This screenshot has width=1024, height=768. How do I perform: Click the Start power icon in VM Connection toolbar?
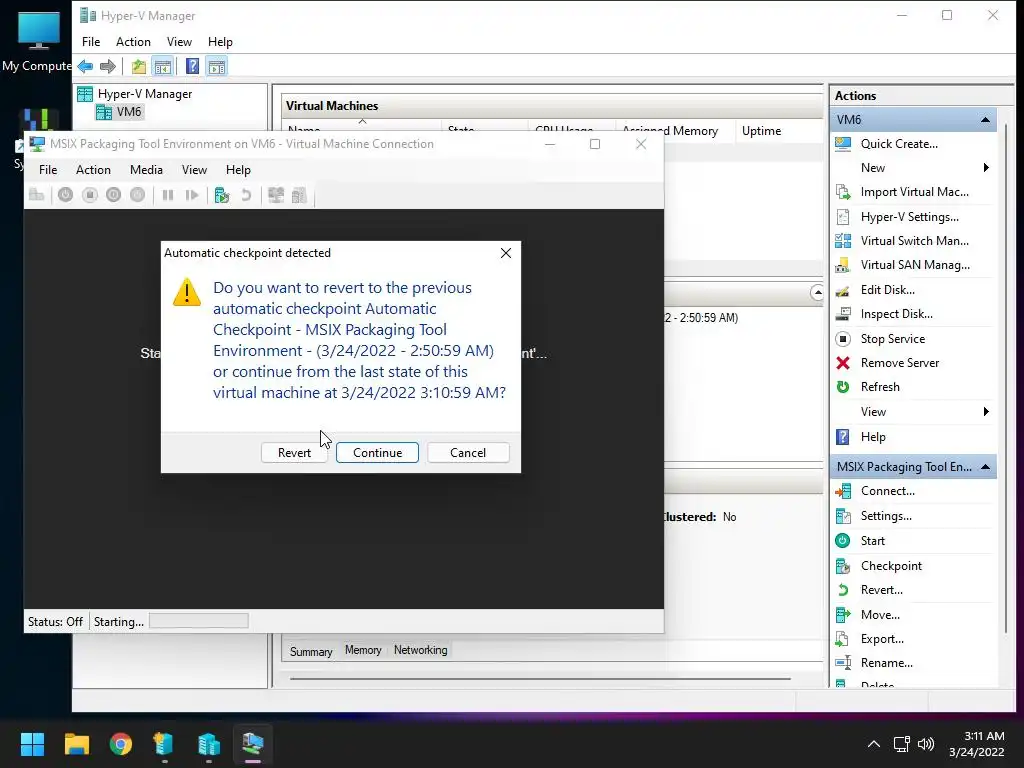click(x=65, y=195)
